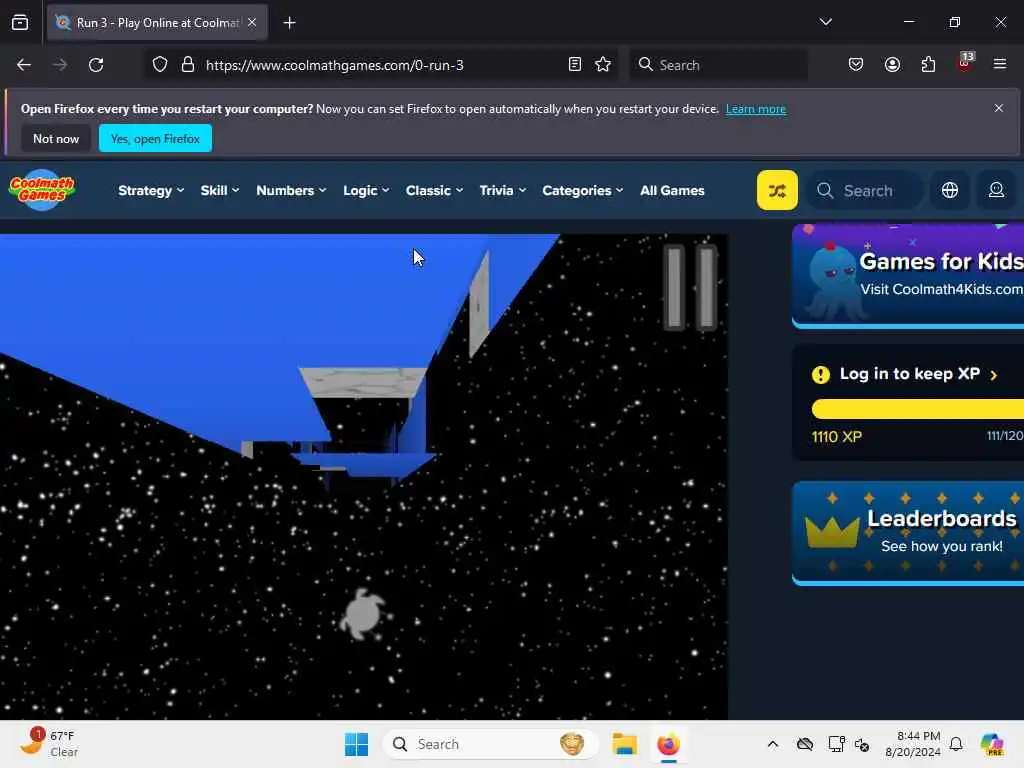Open the All Games page
The height and width of the screenshot is (768, 1024).
pyautogui.click(x=672, y=191)
